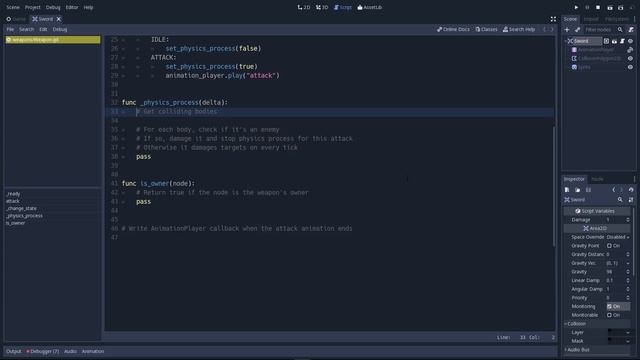Stop the running scene
Image resolution: width=640 pixels, height=360 pixels.
(598, 7)
